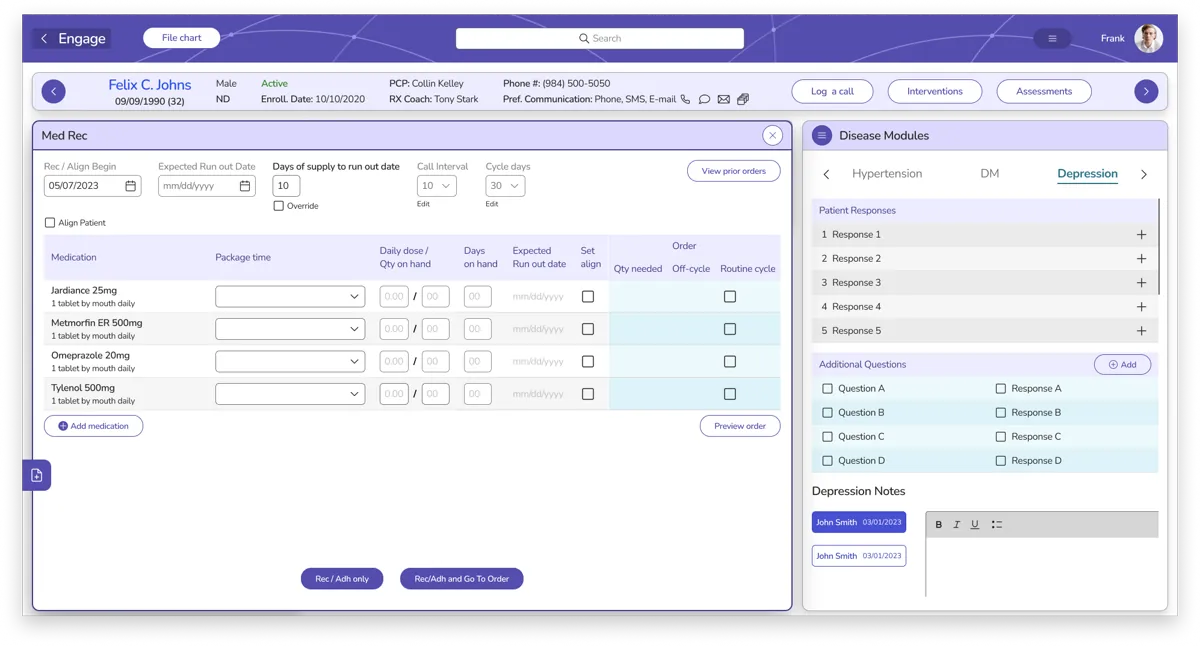Check the Response B checkbox
The image size is (1200, 646).
[1000, 413]
